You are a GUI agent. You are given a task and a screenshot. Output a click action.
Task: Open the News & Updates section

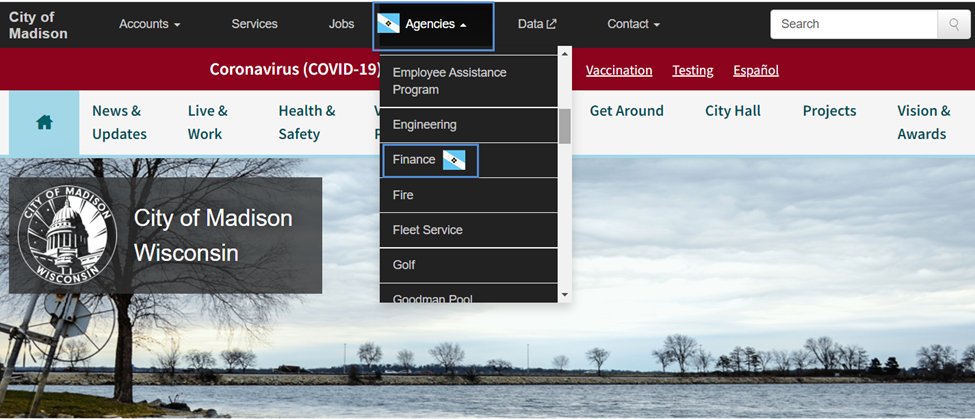point(119,122)
